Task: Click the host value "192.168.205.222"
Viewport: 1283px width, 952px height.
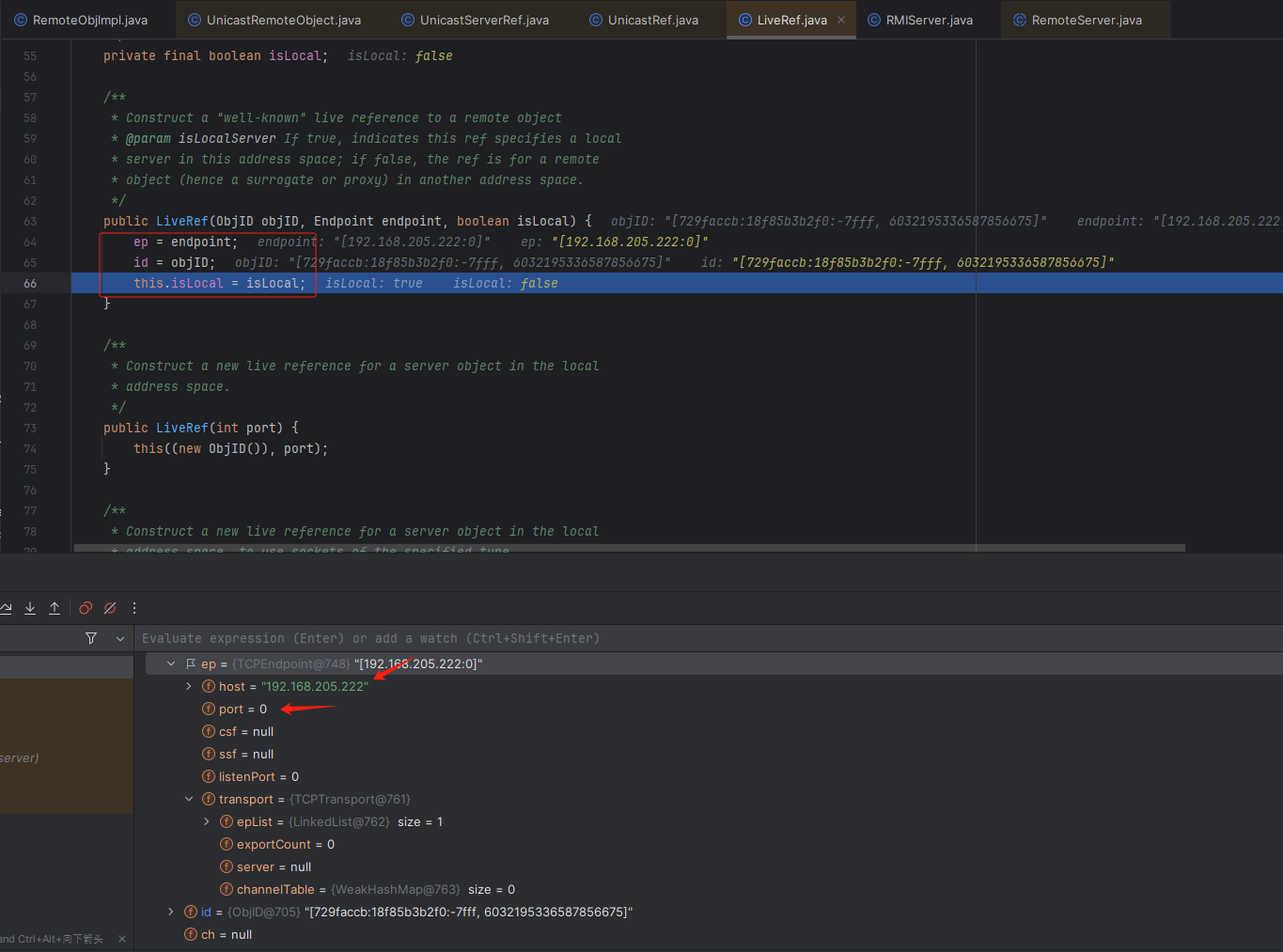Action: pos(315,686)
